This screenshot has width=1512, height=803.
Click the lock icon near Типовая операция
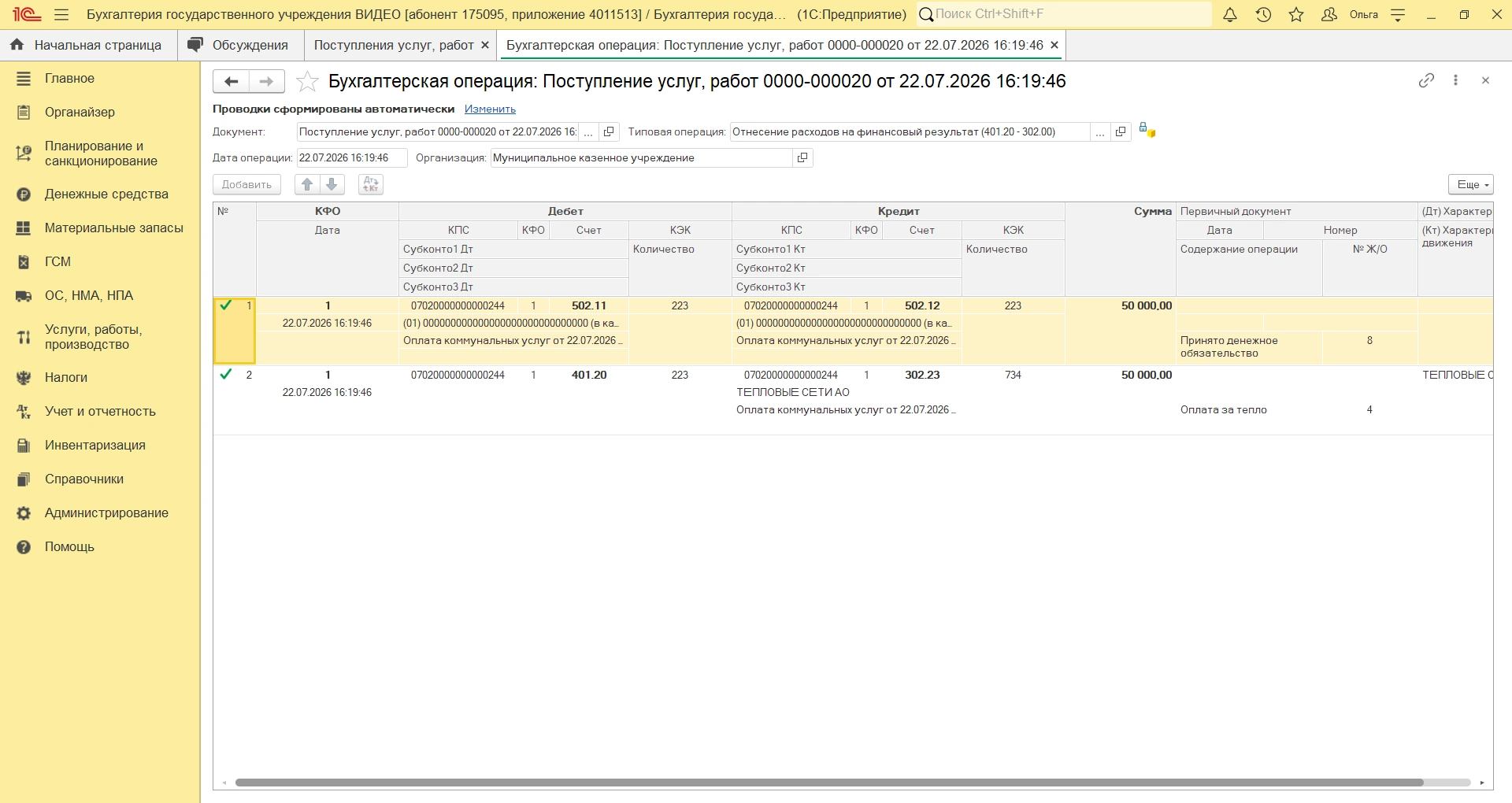pyautogui.click(x=1147, y=131)
